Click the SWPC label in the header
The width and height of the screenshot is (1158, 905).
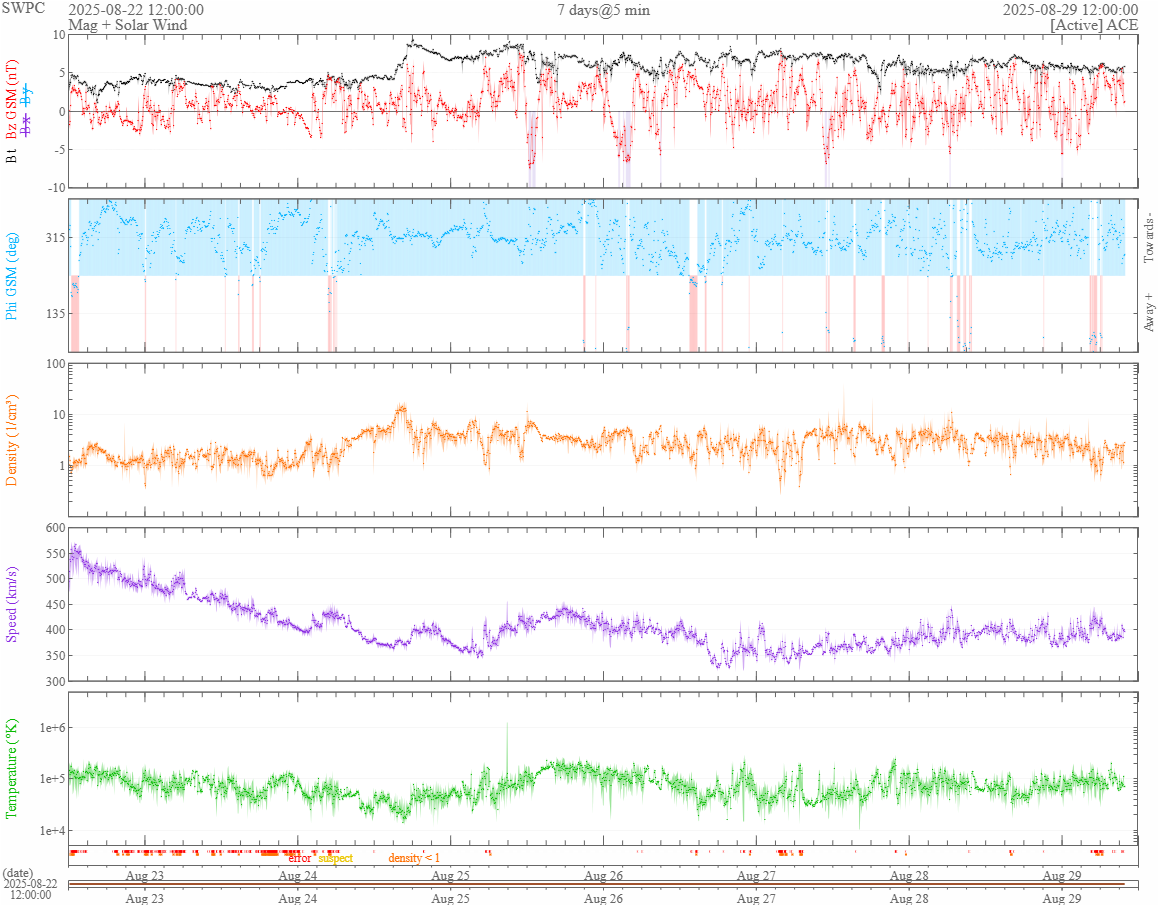click(23, 8)
